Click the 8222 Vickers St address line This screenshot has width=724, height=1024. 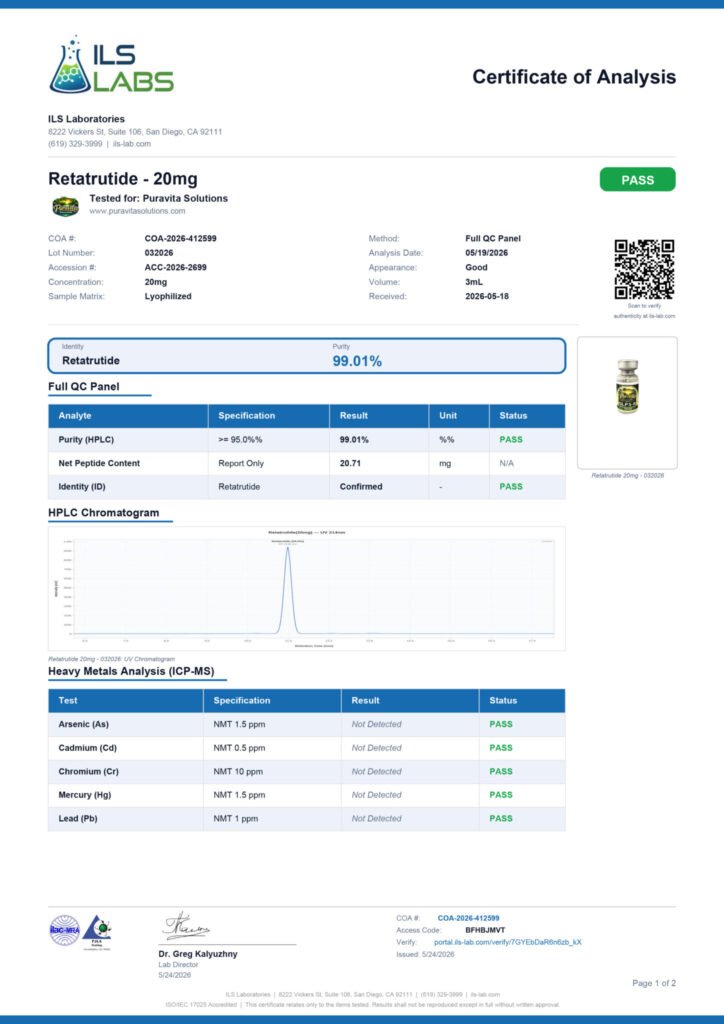135,131
